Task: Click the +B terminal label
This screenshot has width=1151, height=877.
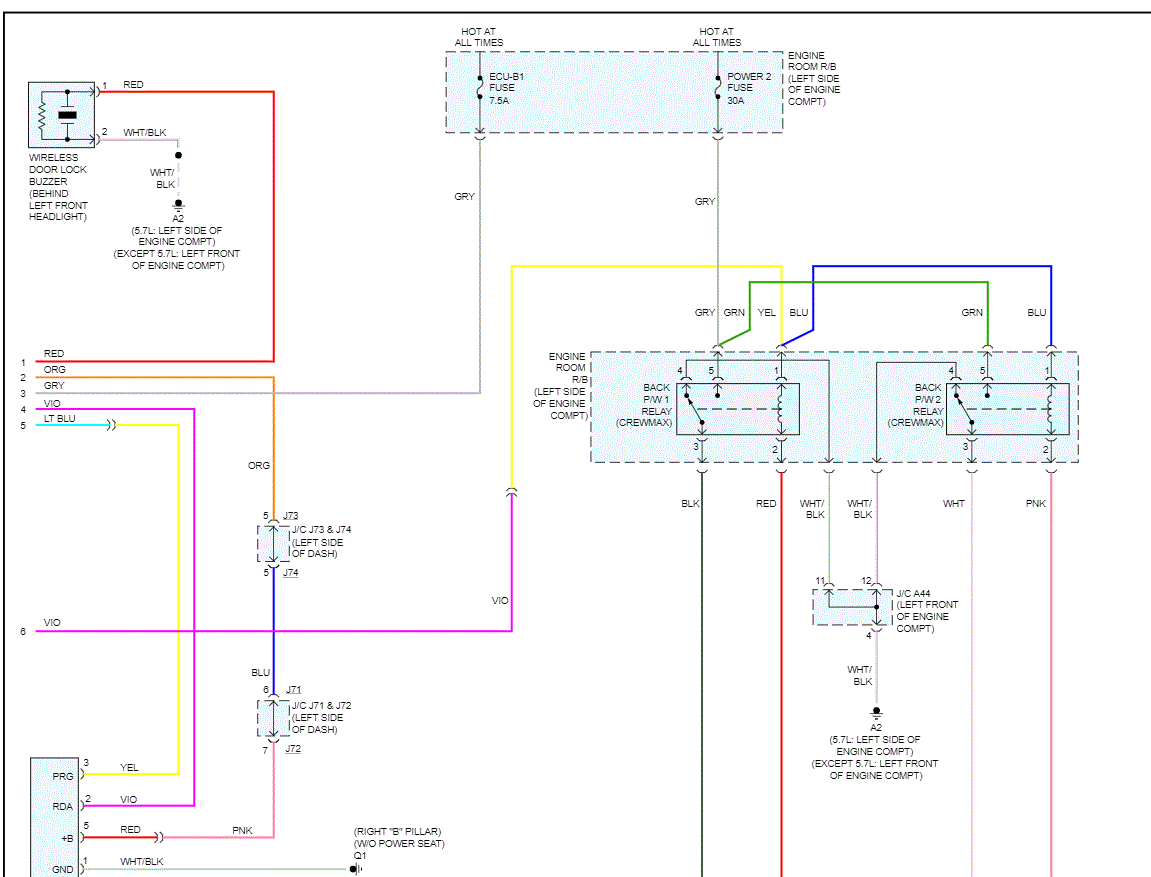Action: pyautogui.click(x=67, y=838)
